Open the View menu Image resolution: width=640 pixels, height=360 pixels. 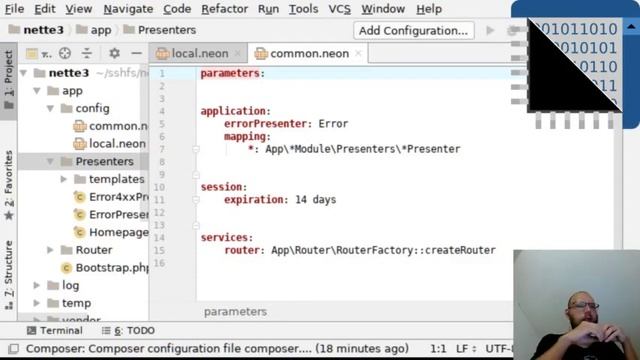click(78, 9)
